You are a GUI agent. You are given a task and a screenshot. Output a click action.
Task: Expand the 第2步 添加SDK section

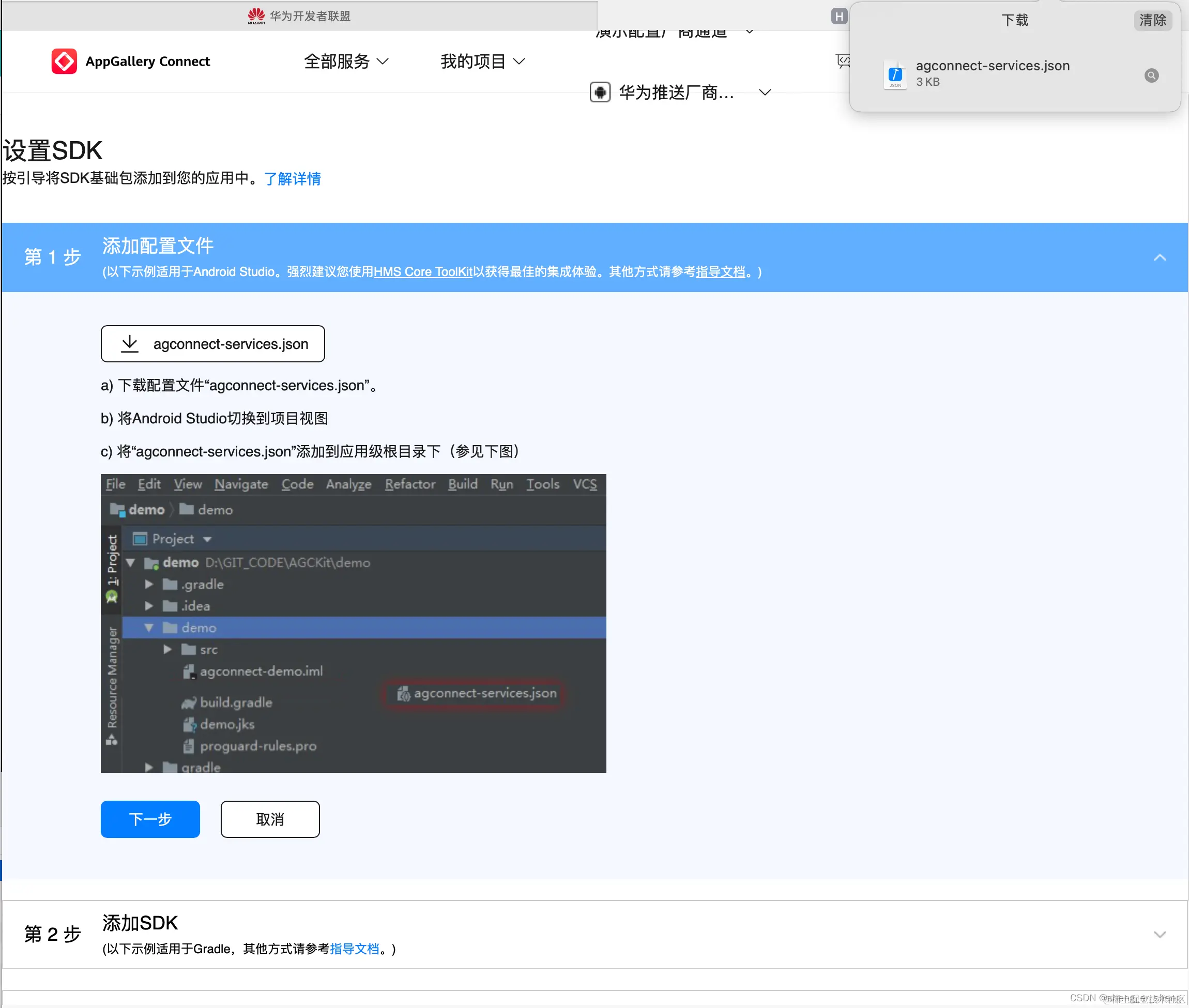point(1161,934)
